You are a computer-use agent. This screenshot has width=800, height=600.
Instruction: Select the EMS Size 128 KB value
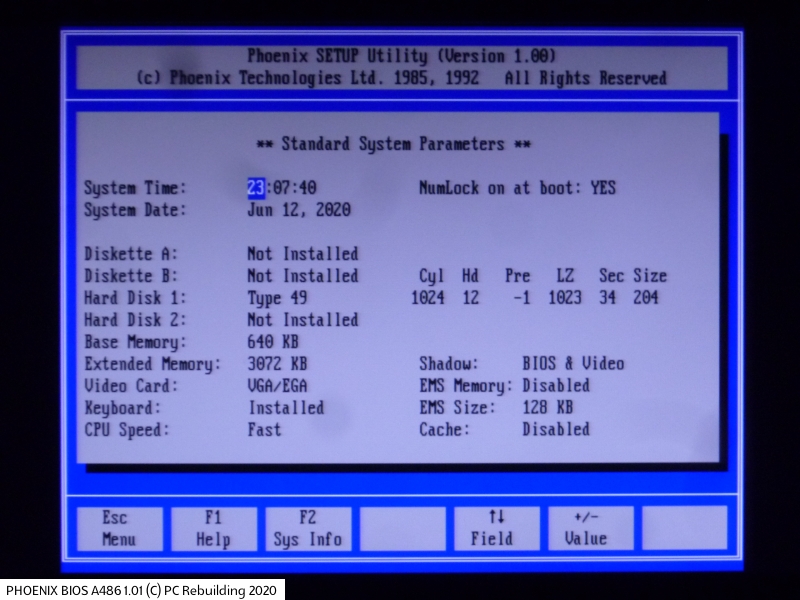point(547,408)
